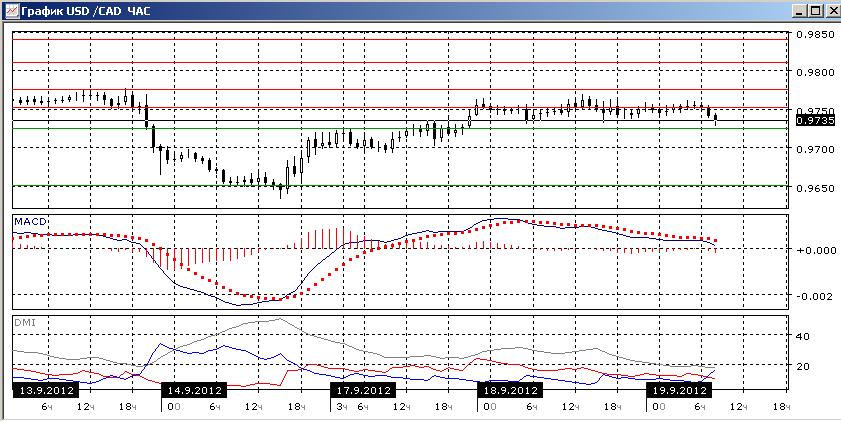Select the 14.9.2012 date marker
The height and width of the screenshot is (421, 841).
pos(194,389)
